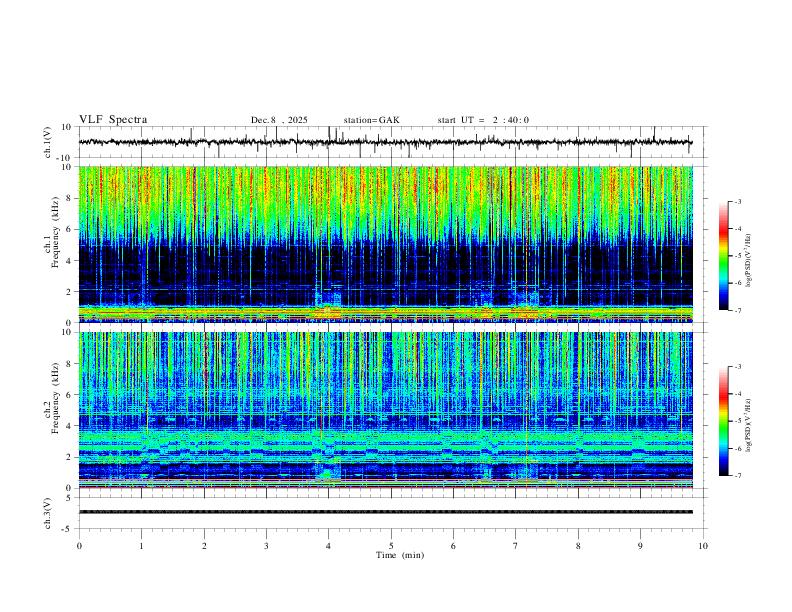792x612 pixels.
Task: Click the 'station=GAK' label
Action: [x=371, y=120]
